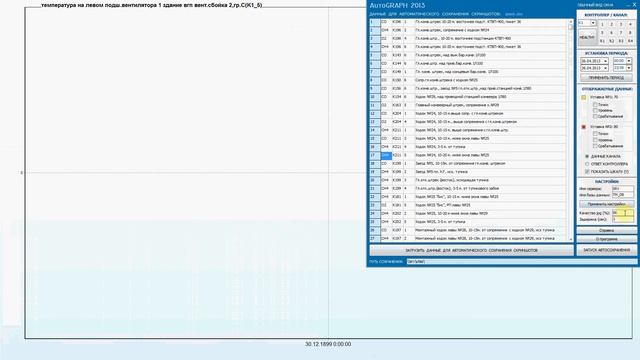640x360 pixels.
Task: Toggle Уровень checkbox under Уставка №2
Action: pos(595,140)
